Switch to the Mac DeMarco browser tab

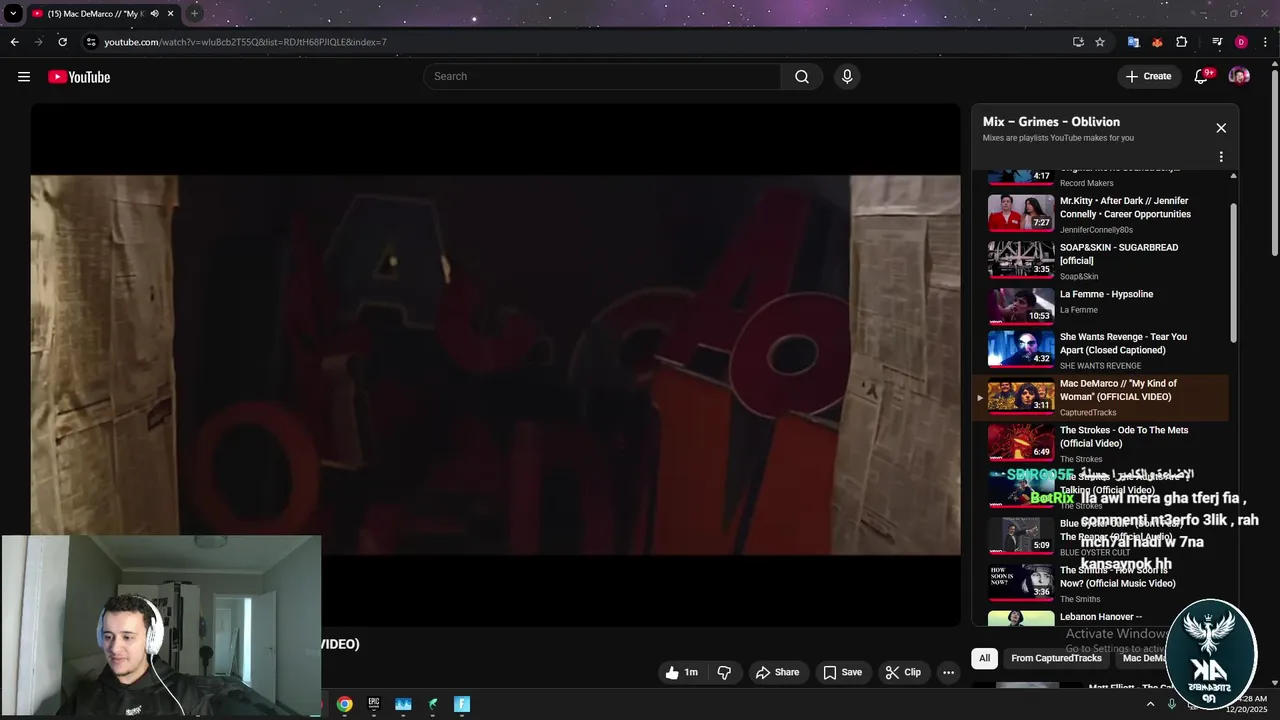click(95, 14)
